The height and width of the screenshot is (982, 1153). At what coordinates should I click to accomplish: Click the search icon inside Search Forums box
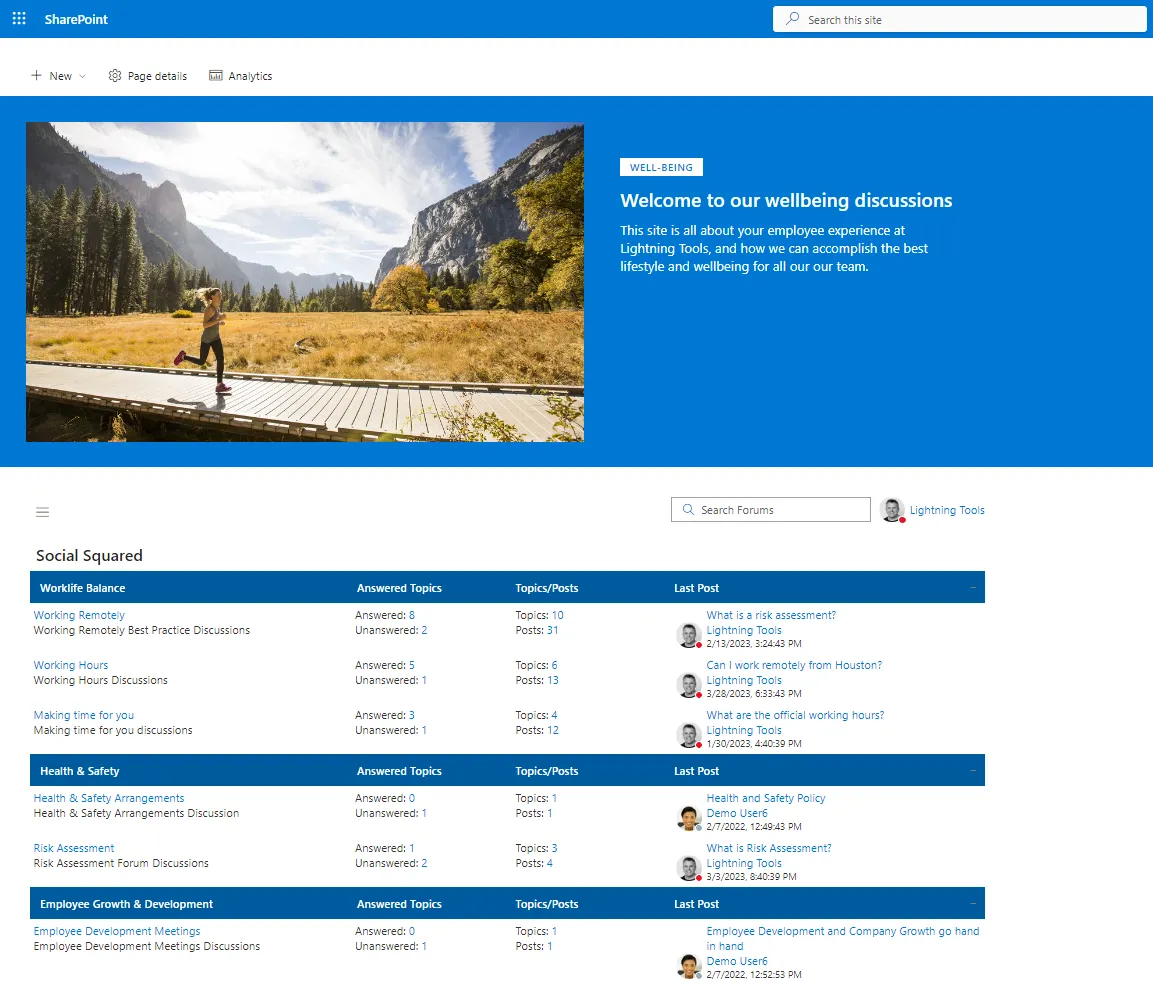coord(687,509)
